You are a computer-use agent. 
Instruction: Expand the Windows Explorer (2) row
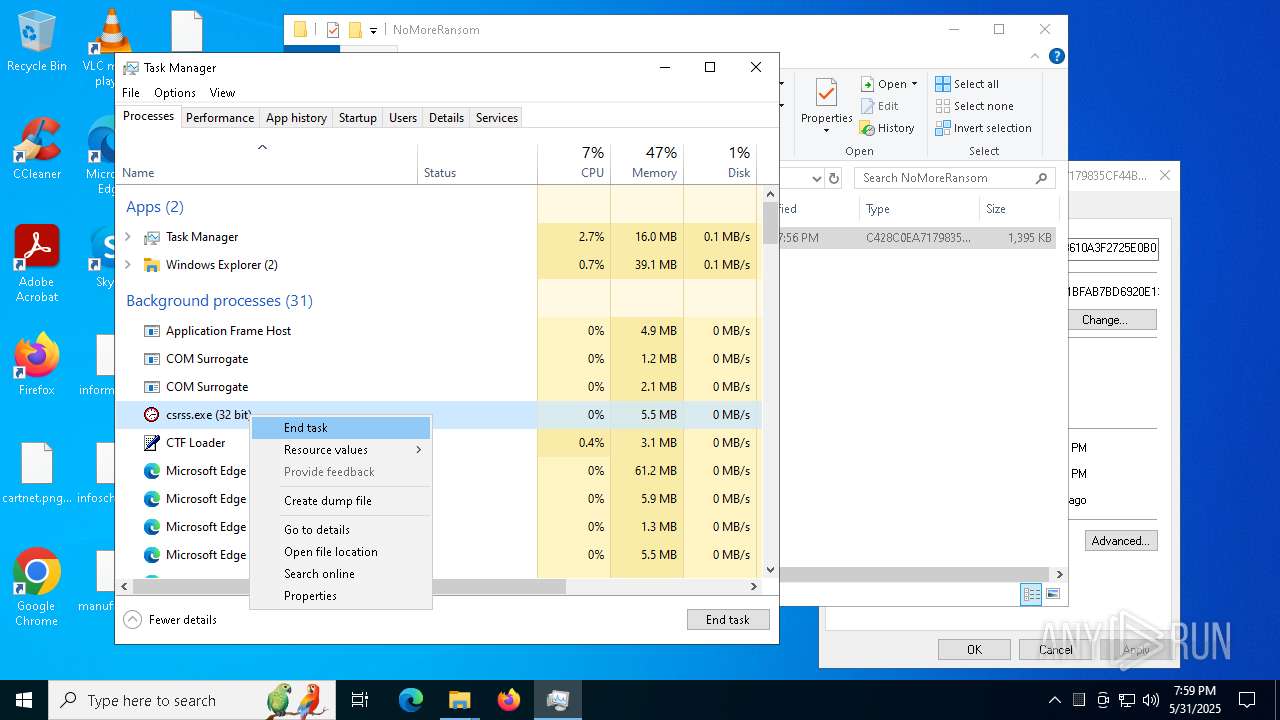128,265
